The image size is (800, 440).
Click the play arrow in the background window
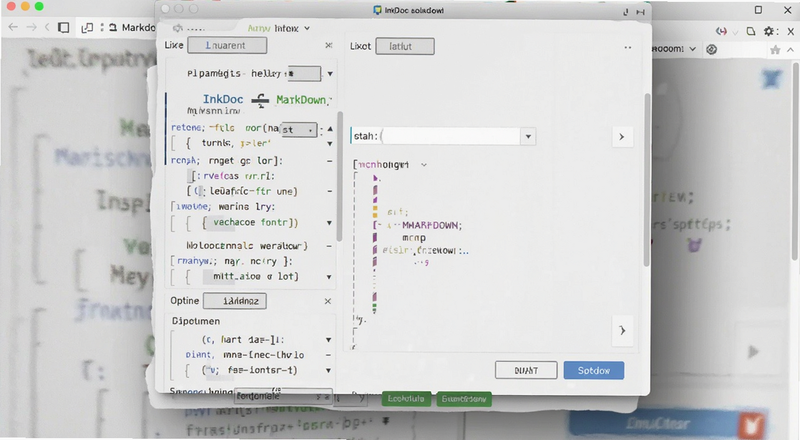click(x=753, y=352)
